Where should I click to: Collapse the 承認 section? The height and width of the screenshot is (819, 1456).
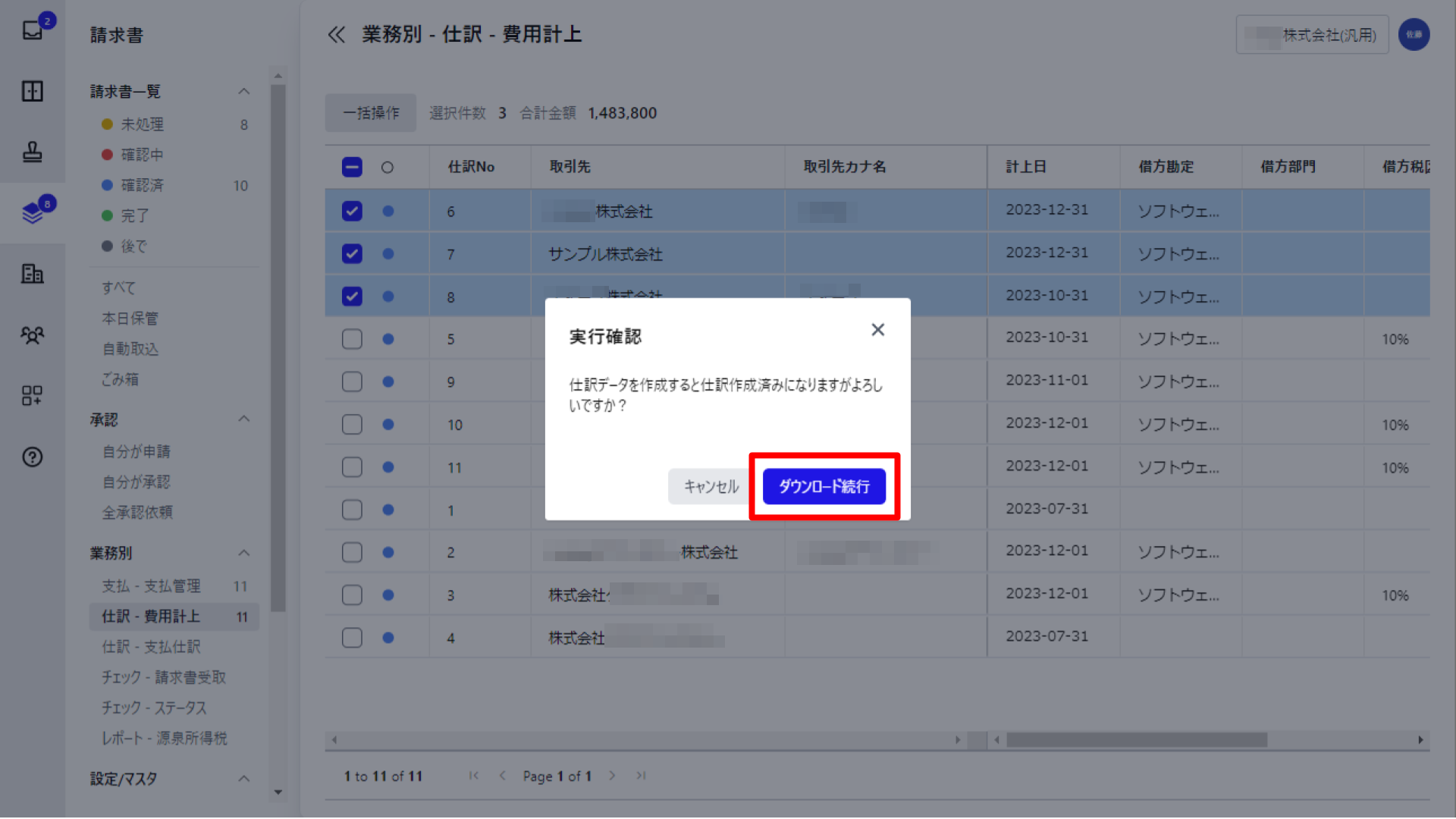(243, 419)
